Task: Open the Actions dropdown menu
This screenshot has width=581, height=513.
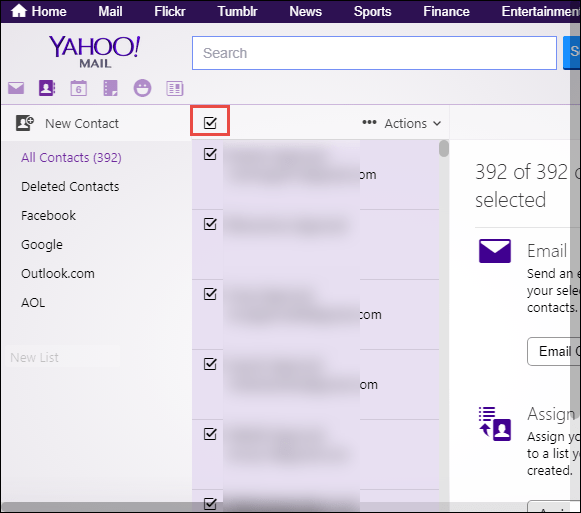Action: [413, 123]
